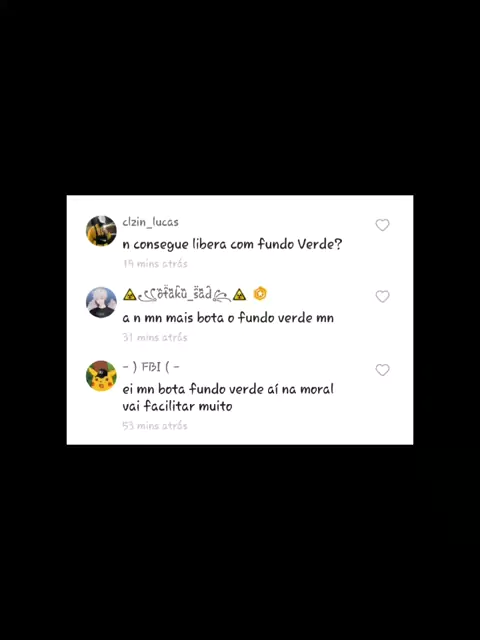Screen dimensions: 480x640
Task: Open the '- ) FBI ( -' username
Action: point(151,367)
